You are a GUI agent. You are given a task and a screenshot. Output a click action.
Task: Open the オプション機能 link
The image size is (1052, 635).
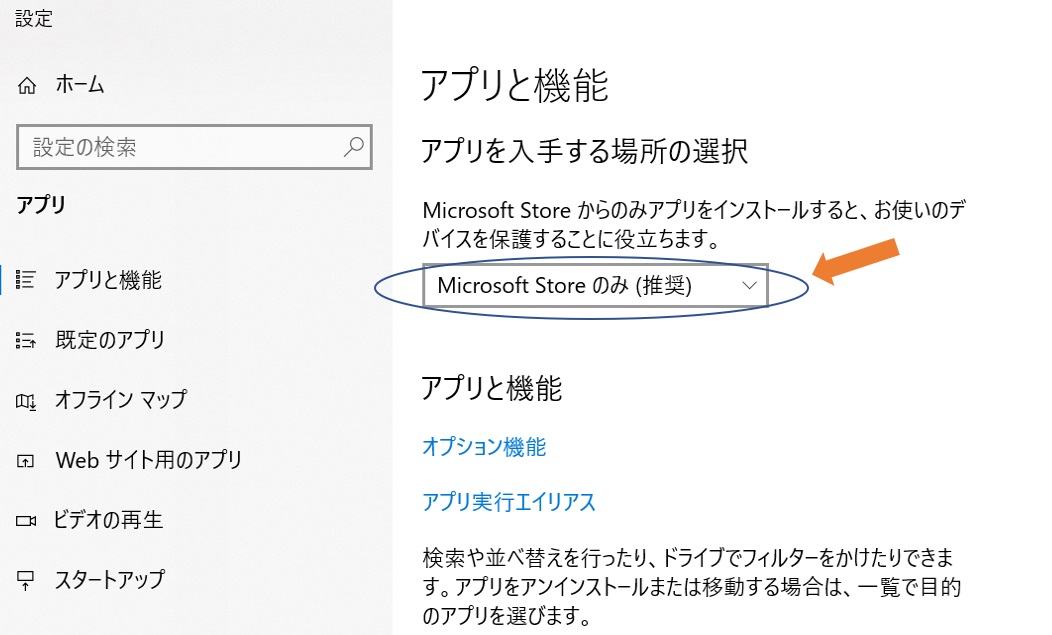pos(484,447)
